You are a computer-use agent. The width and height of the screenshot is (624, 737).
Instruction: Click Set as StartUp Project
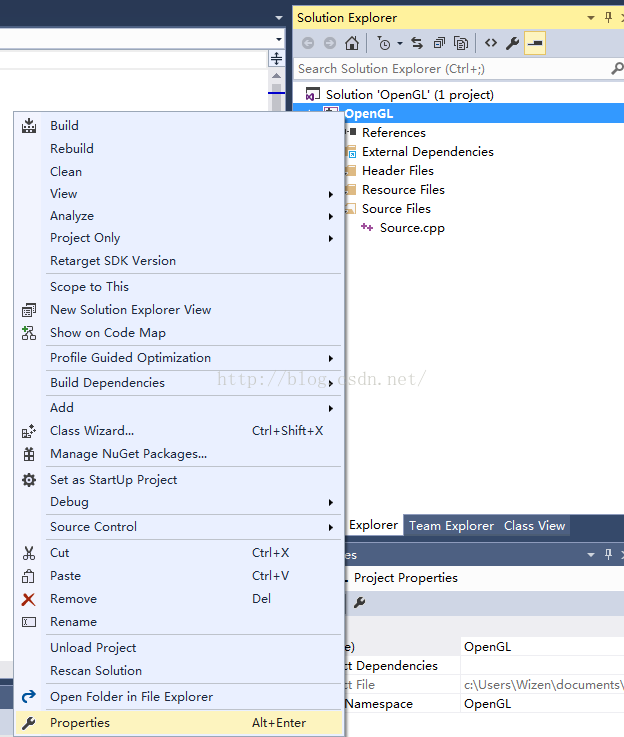[x=179, y=479]
